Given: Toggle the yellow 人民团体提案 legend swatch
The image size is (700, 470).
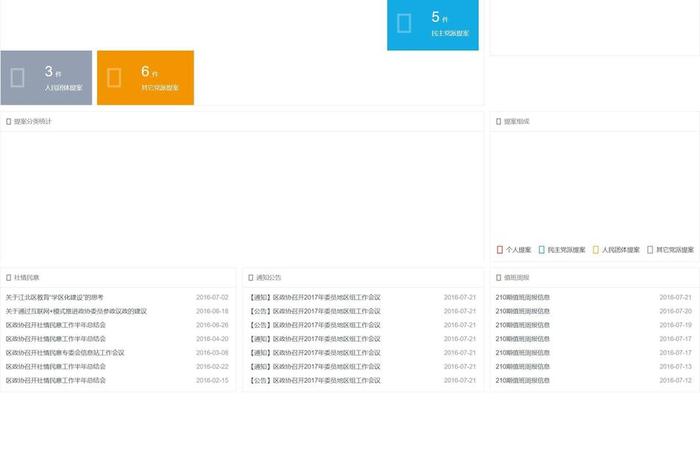Looking at the screenshot, I should (596, 250).
